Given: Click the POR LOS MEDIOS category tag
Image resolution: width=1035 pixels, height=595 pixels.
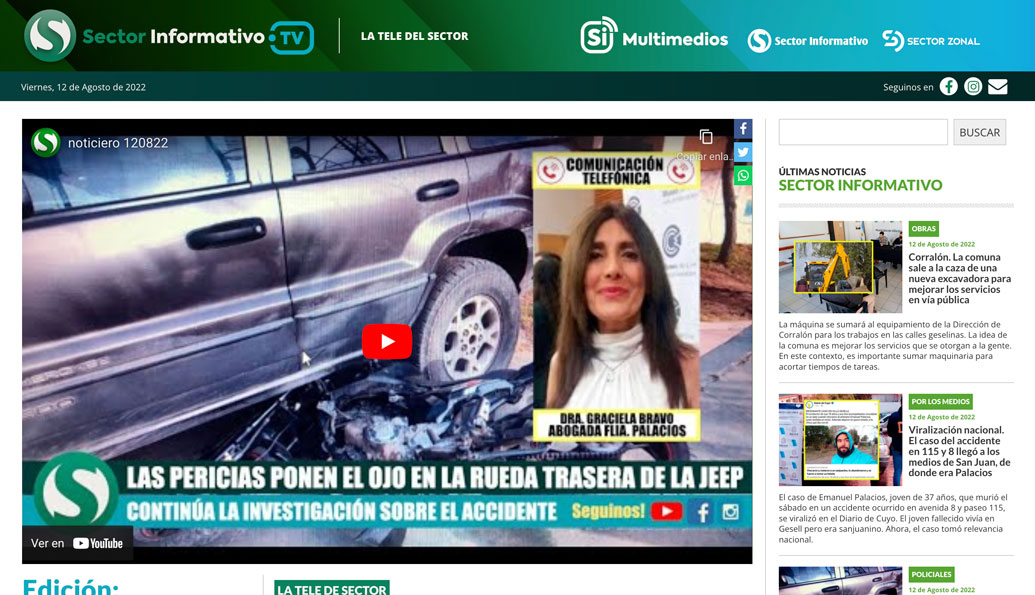Looking at the screenshot, I should (941, 400).
